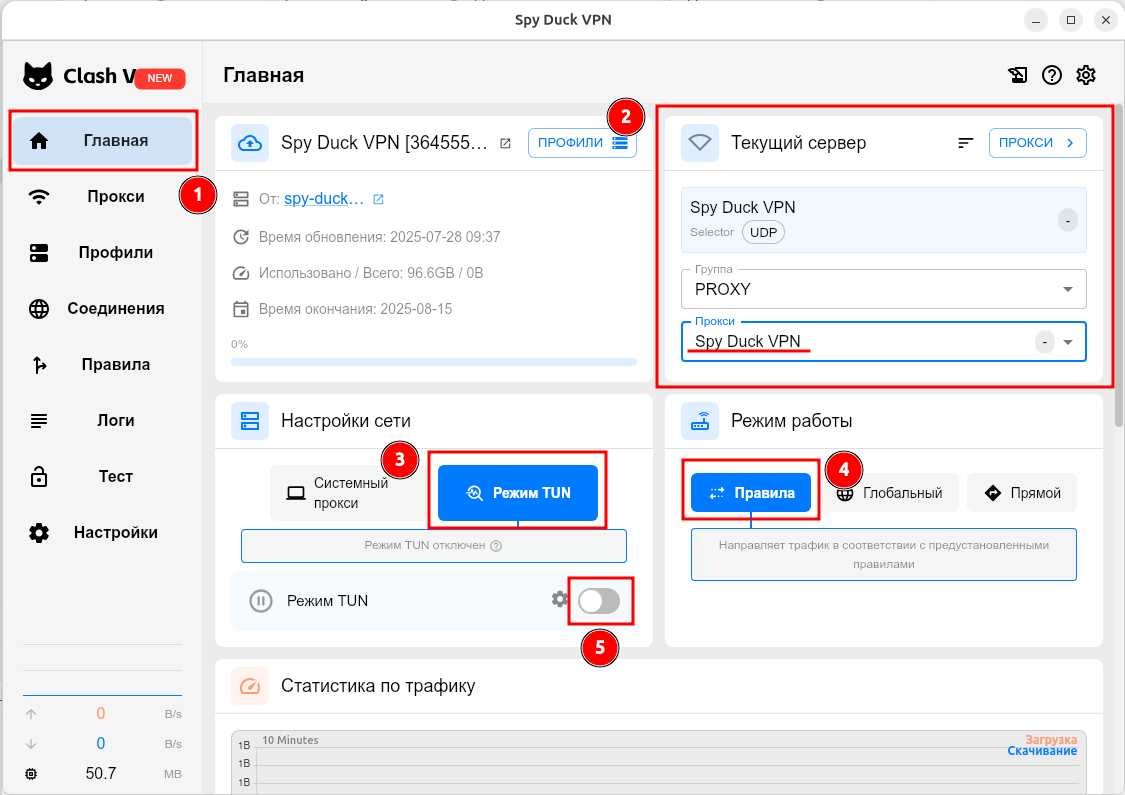Select the Глобальный working mode

(x=892, y=493)
